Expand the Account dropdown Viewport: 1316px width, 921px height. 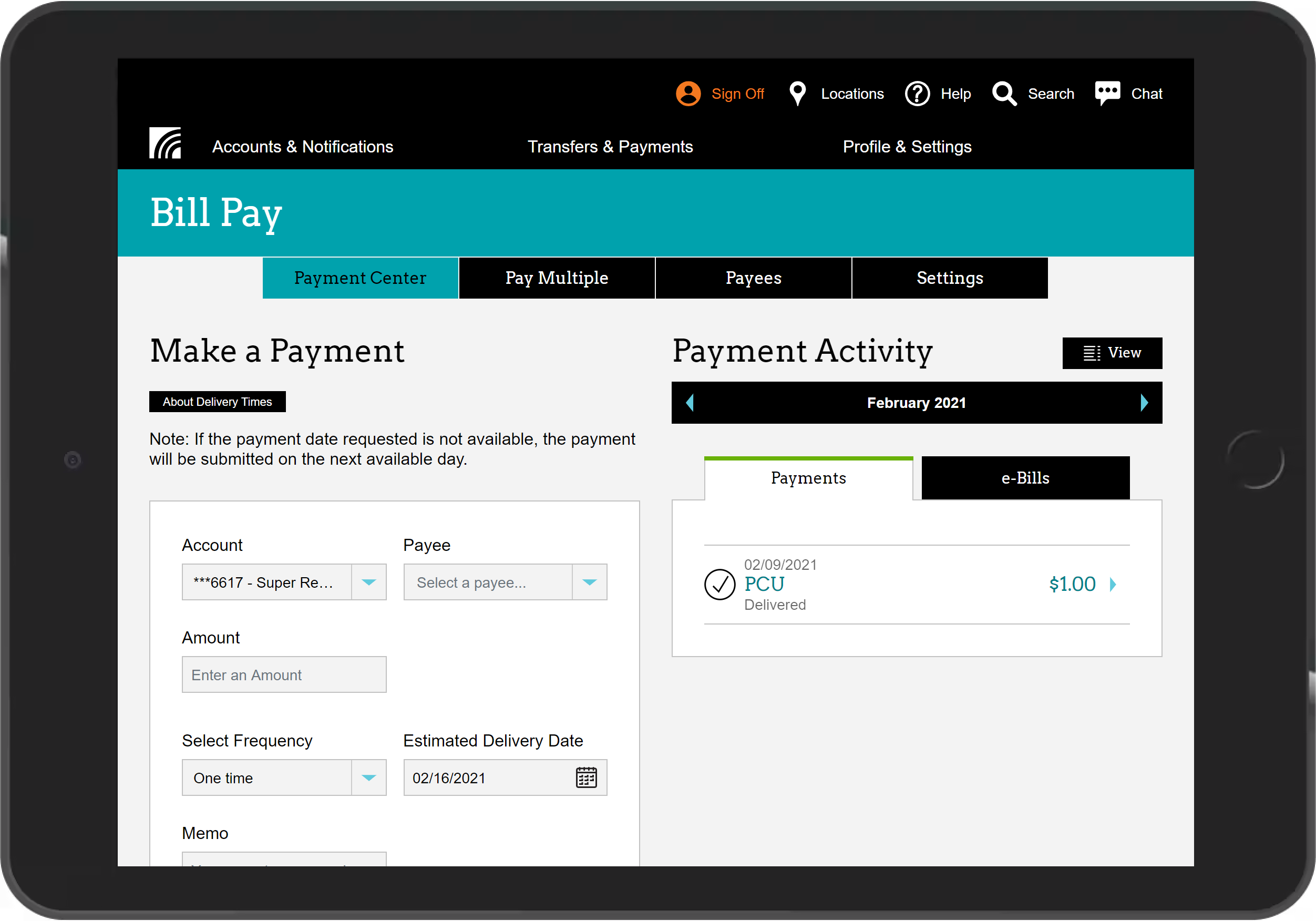pos(368,582)
